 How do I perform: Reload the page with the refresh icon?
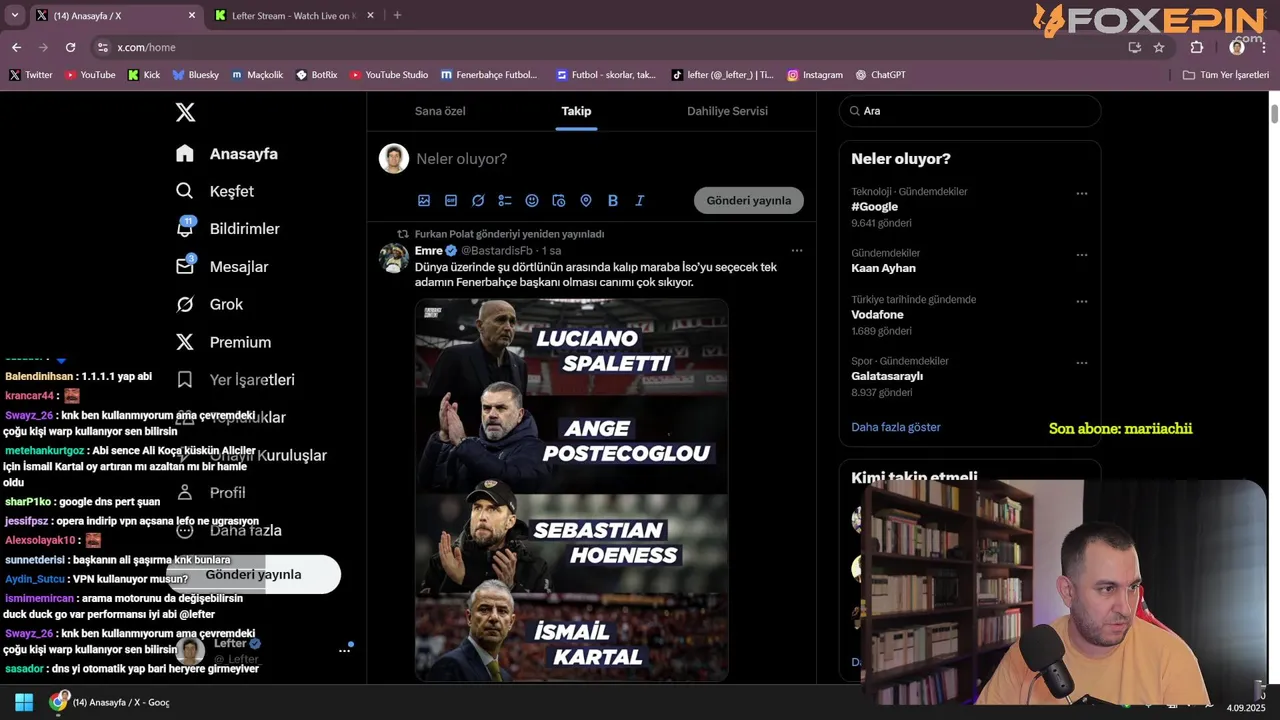pyautogui.click(x=70, y=47)
